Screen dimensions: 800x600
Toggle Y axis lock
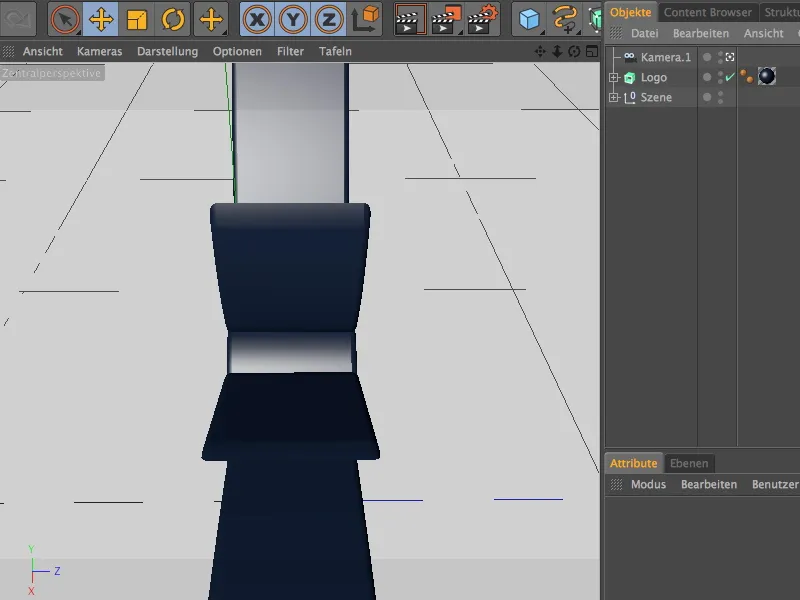tap(293, 19)
